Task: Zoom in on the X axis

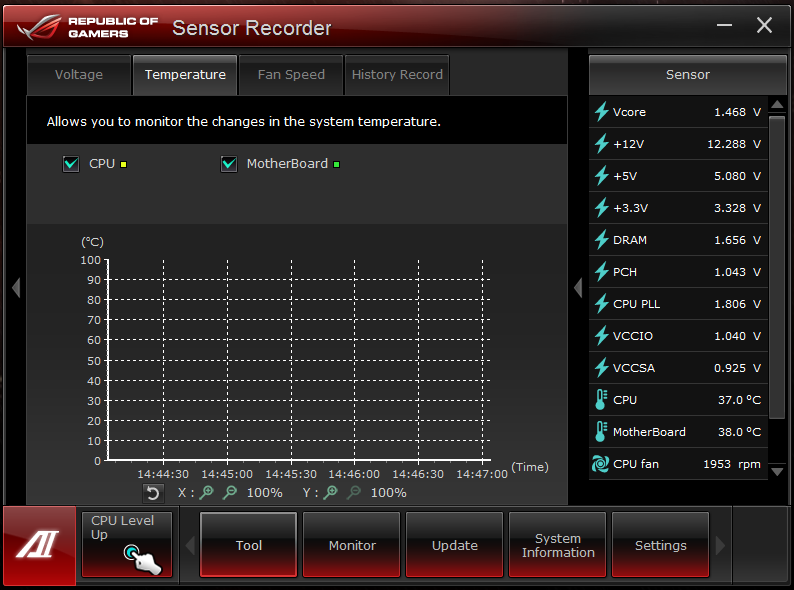Action: (207, 492)
